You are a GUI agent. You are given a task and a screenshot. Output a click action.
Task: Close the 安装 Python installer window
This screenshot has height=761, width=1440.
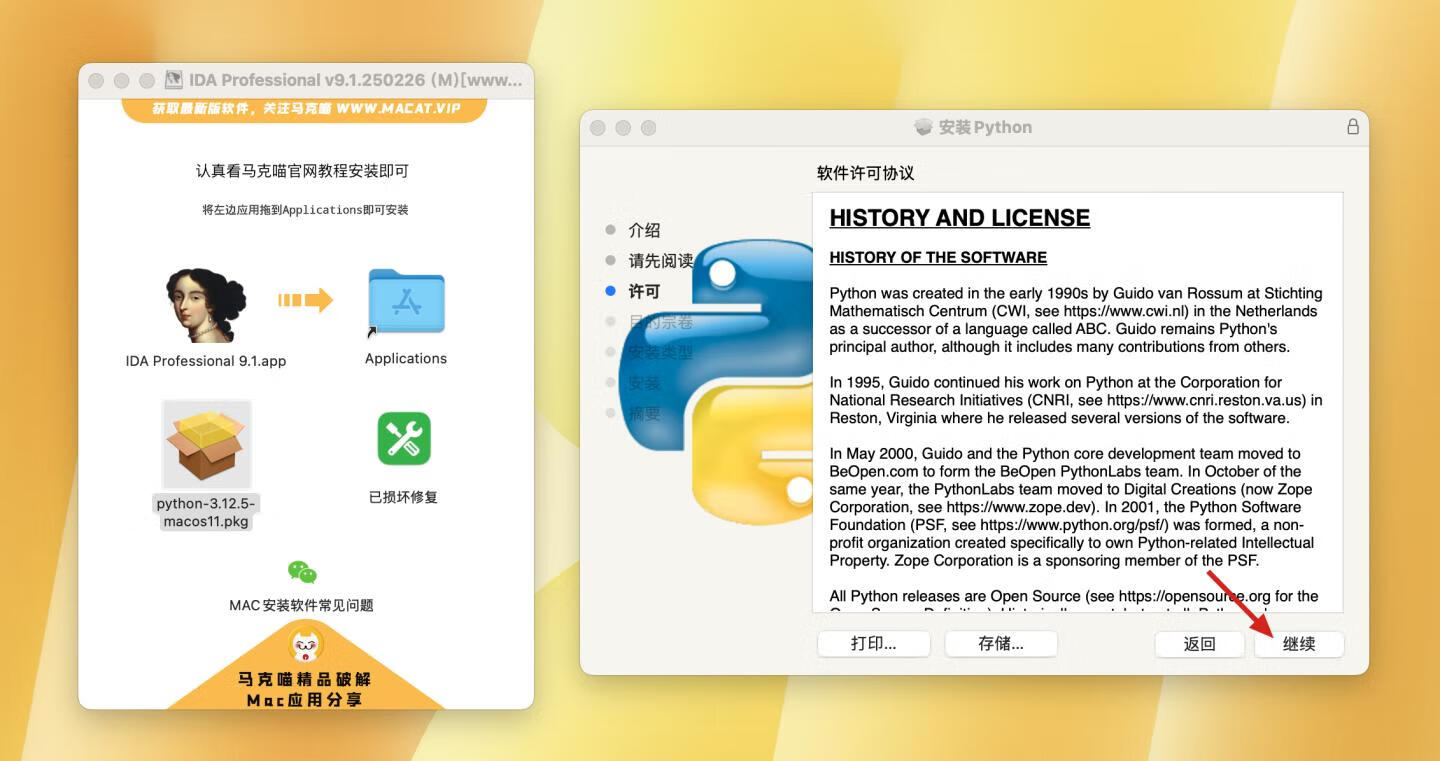click(x=598, y=128)
